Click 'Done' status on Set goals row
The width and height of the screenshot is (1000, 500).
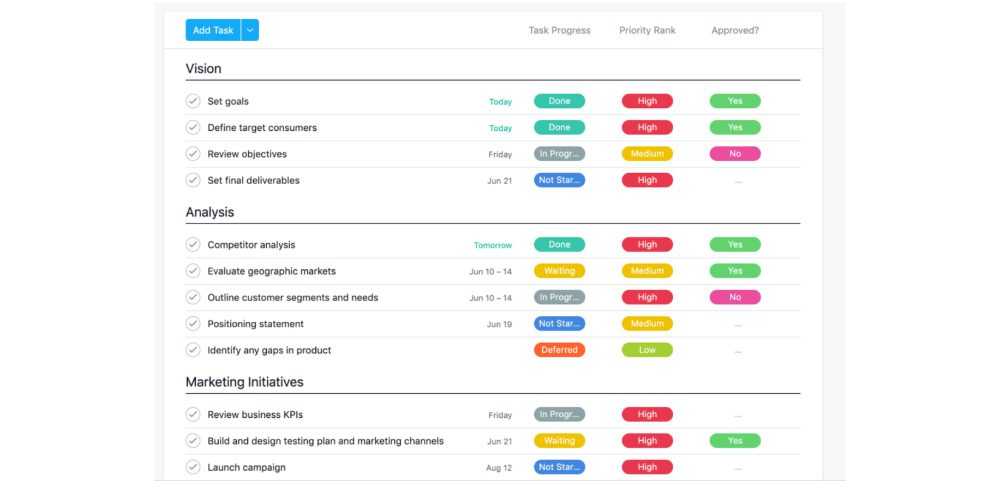point(559,101)
